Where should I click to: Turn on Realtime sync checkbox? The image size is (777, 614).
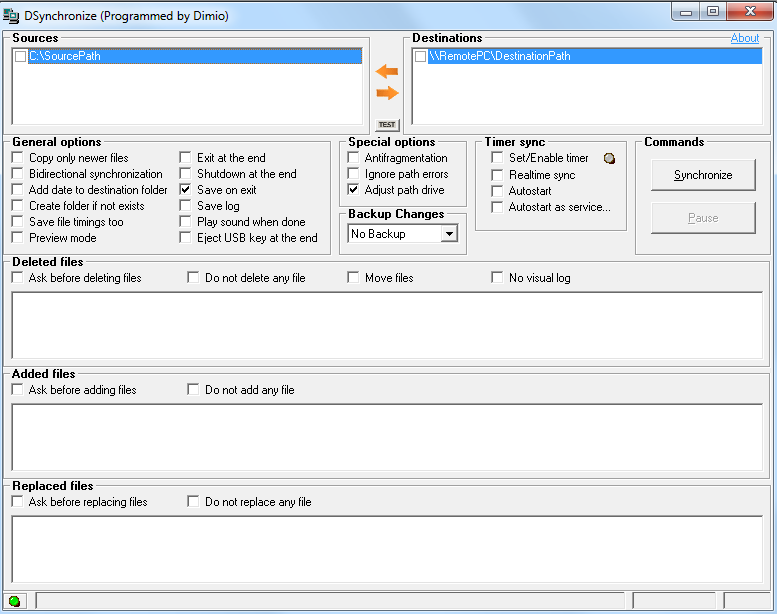tap(497, 175)
